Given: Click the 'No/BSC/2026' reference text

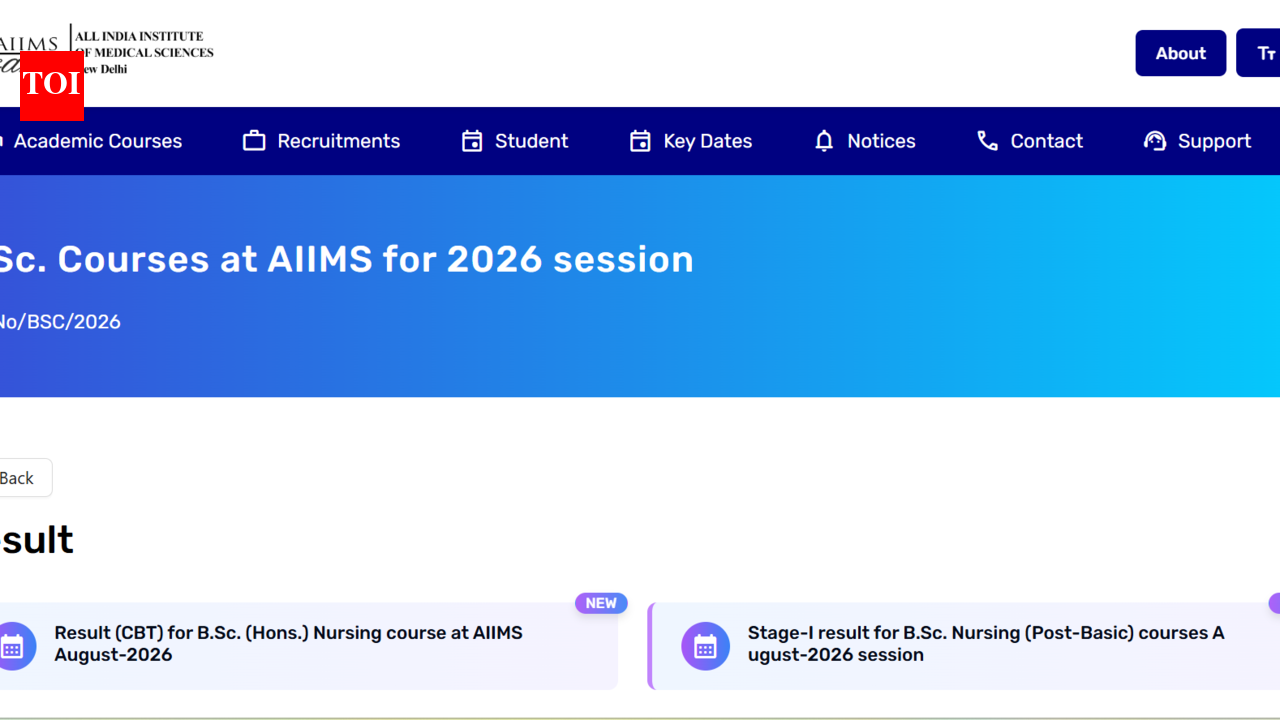Looking at the screenshot, I should [60, 322].
